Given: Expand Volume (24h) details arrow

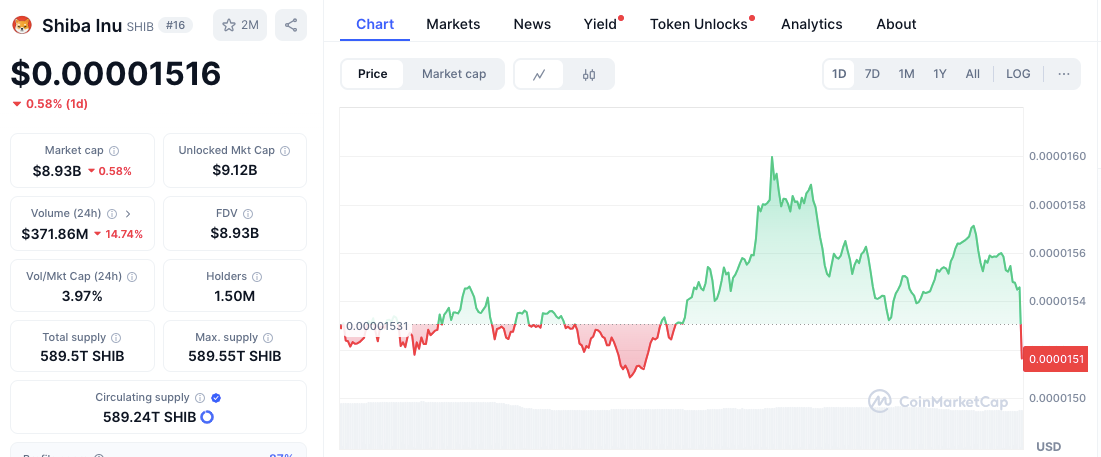Looking at the screenshot, I should coord(128,214).
